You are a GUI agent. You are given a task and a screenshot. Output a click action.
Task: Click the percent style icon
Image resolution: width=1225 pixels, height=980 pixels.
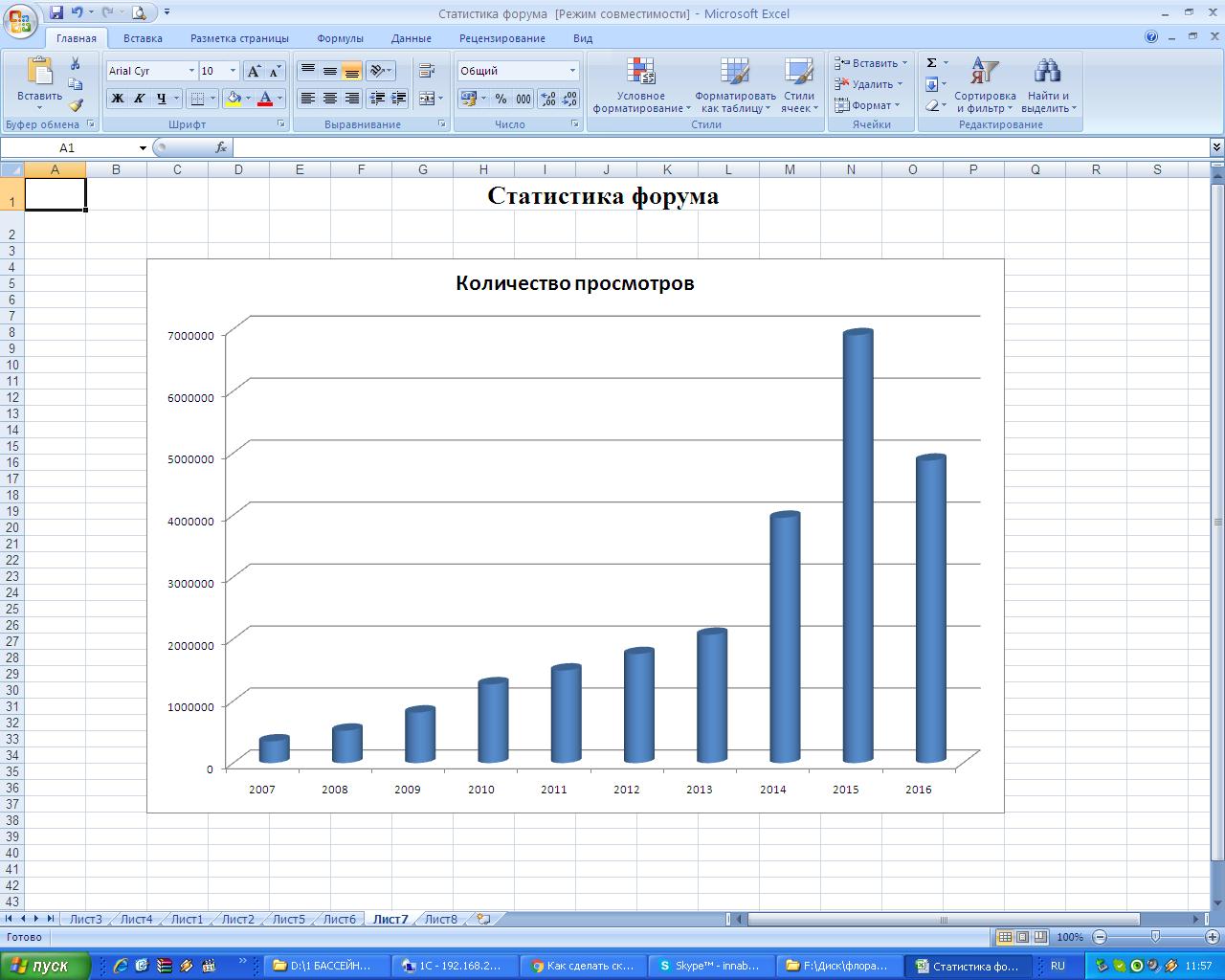(x=501, y=99)
